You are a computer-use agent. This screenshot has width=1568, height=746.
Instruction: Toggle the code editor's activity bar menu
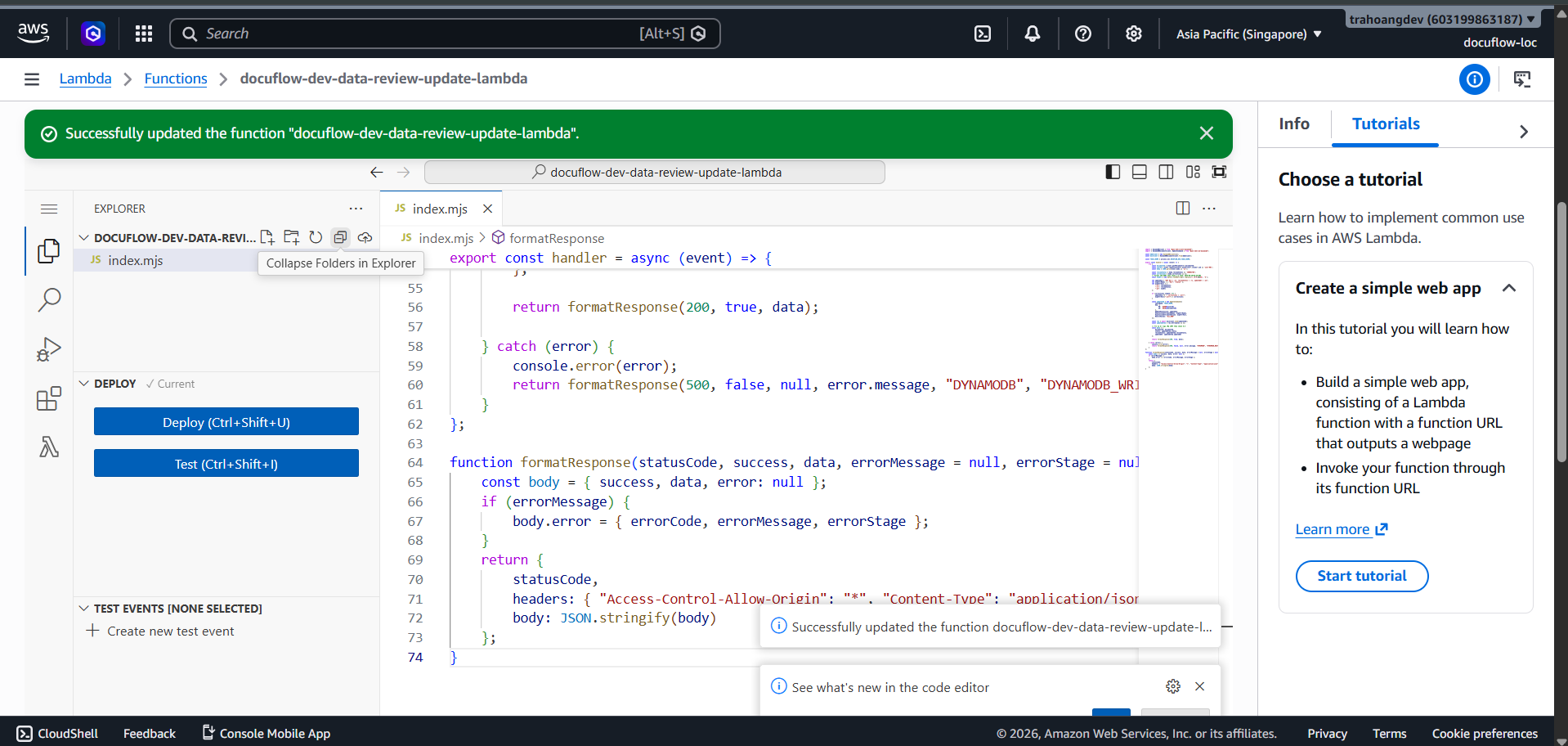tap(49, 209)
